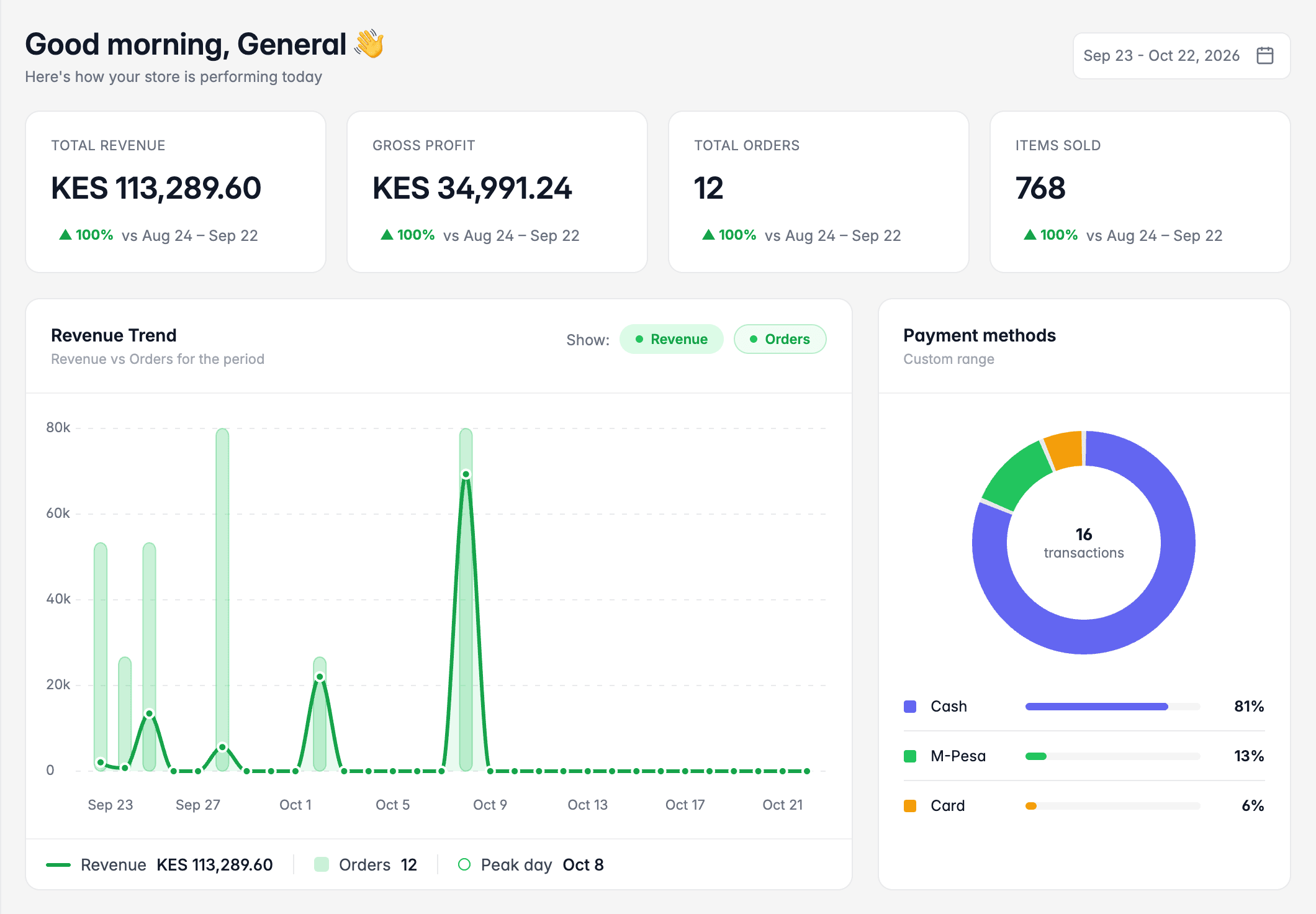Viewport: 1316px width, 914px height.
Task: Select the Items Sold value 768
Action: [x=1040, y=188]
